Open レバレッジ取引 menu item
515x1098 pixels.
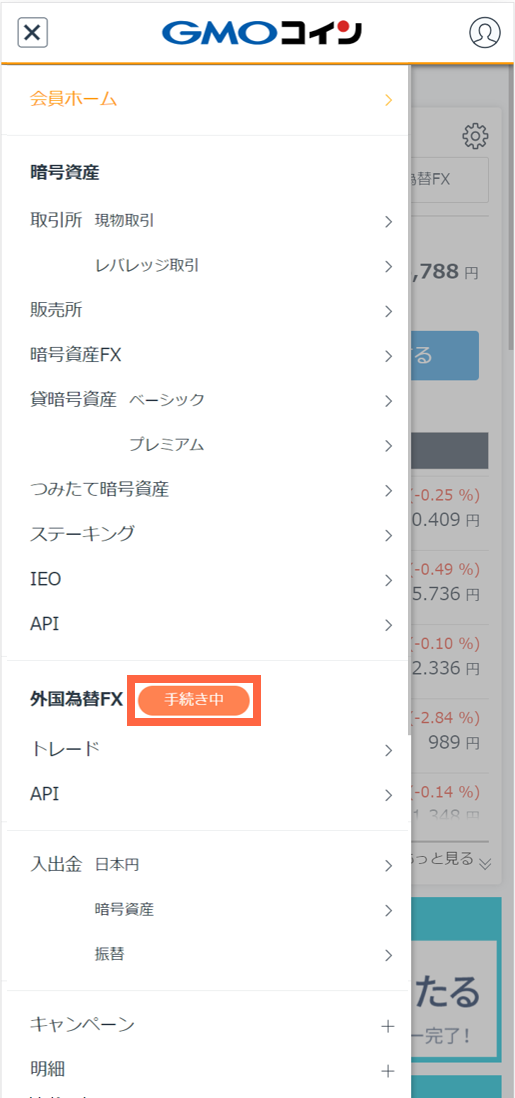206,266
